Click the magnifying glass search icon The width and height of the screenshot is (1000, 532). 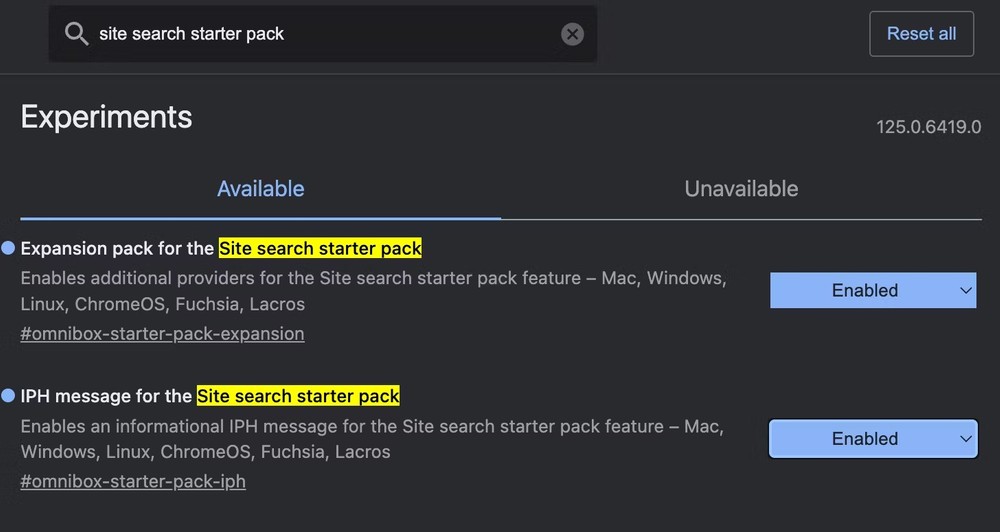click(x=76, y=34)
